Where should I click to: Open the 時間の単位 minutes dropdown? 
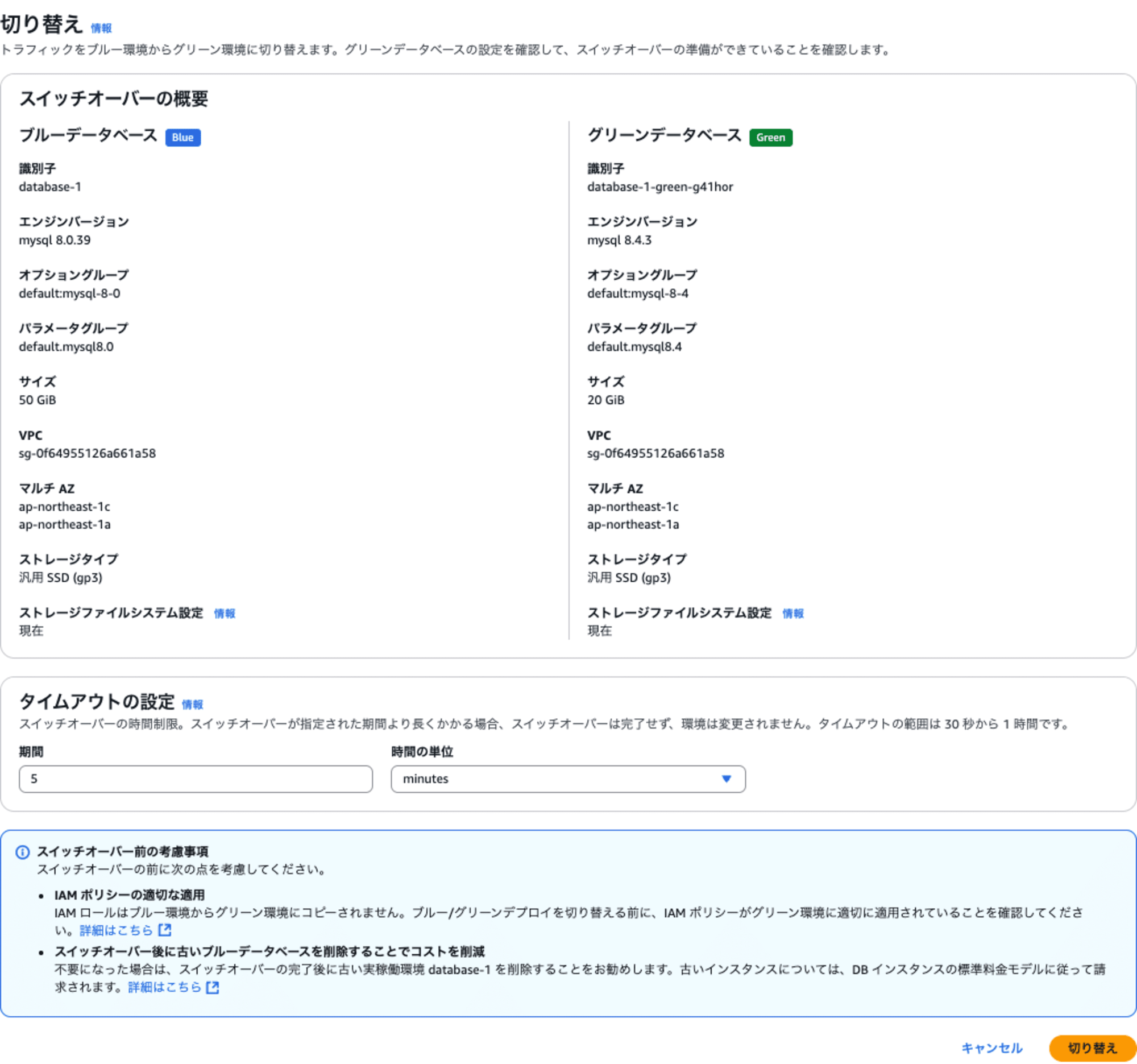(568, 779)
